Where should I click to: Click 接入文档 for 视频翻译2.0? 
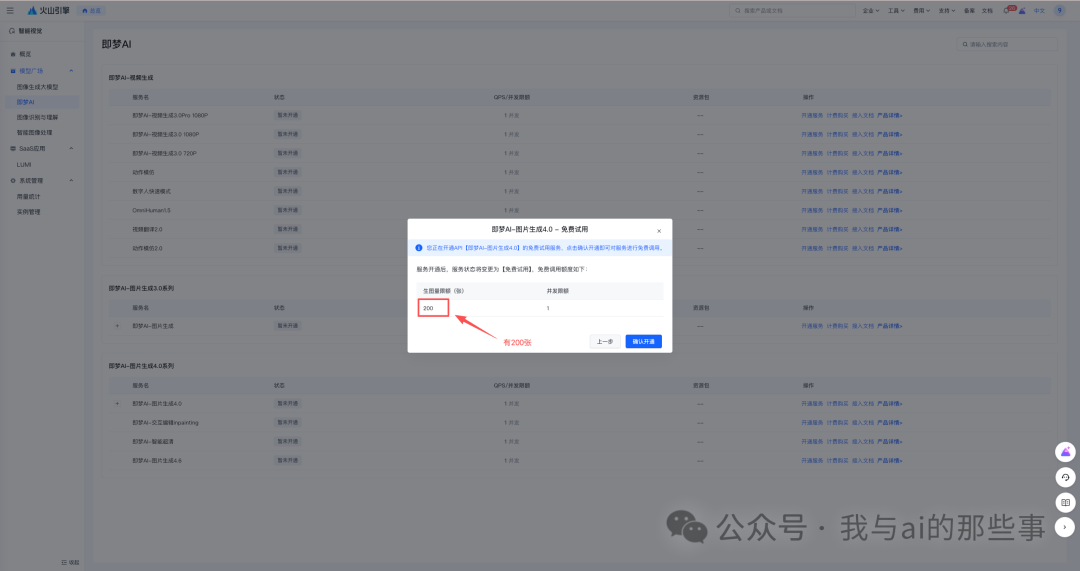(862, 229)
